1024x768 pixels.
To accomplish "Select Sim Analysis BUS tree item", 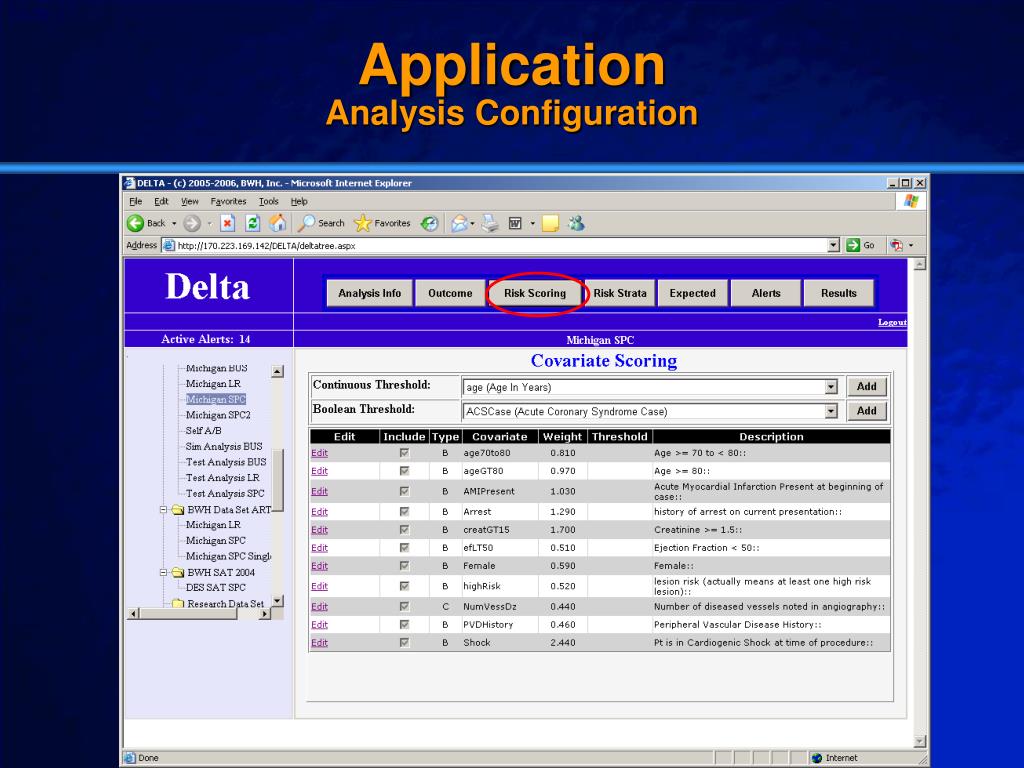I will pos(224,447).
